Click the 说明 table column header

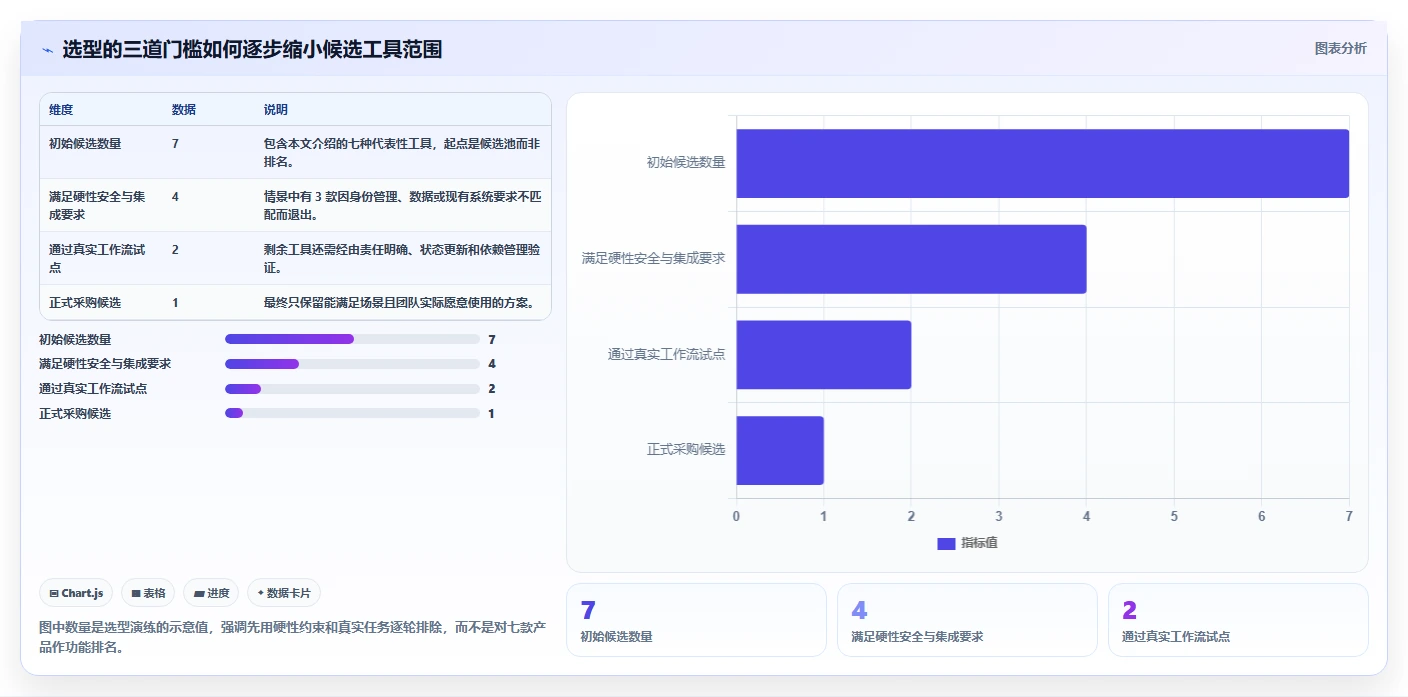(276, 110)
